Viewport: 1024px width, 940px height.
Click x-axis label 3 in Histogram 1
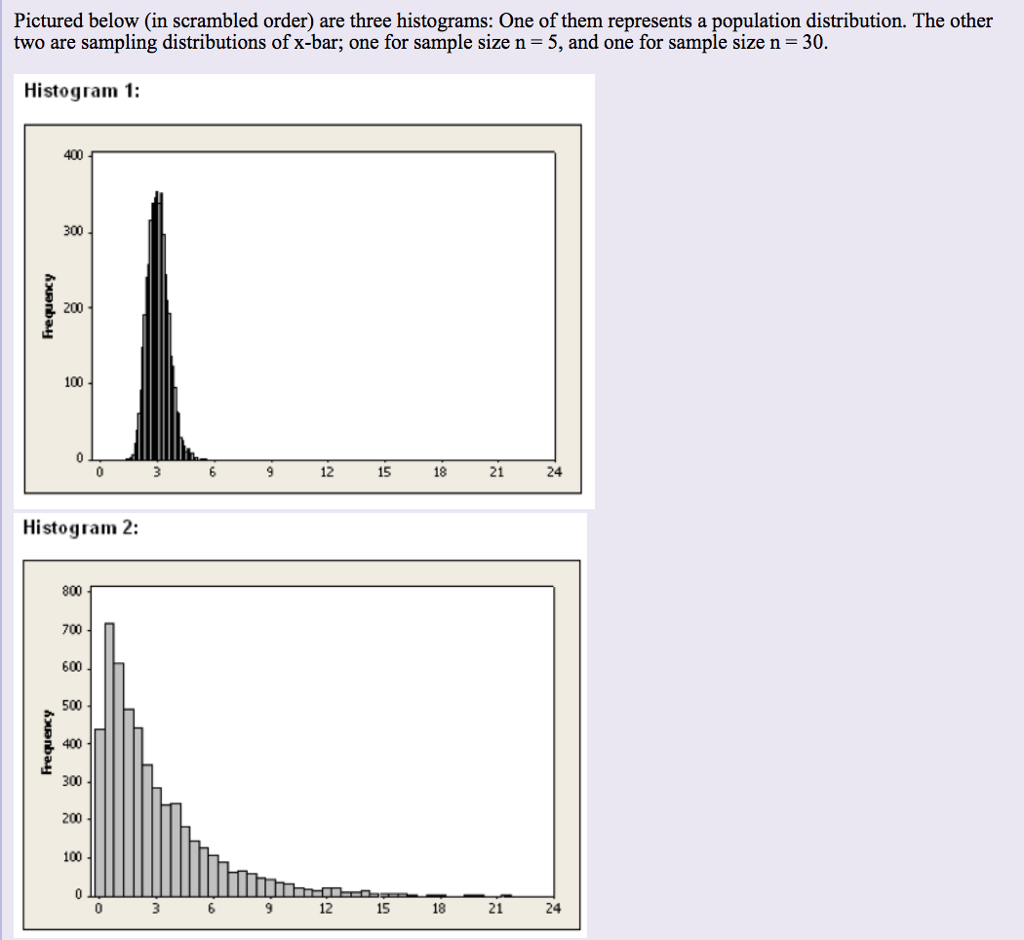[157, 472]
